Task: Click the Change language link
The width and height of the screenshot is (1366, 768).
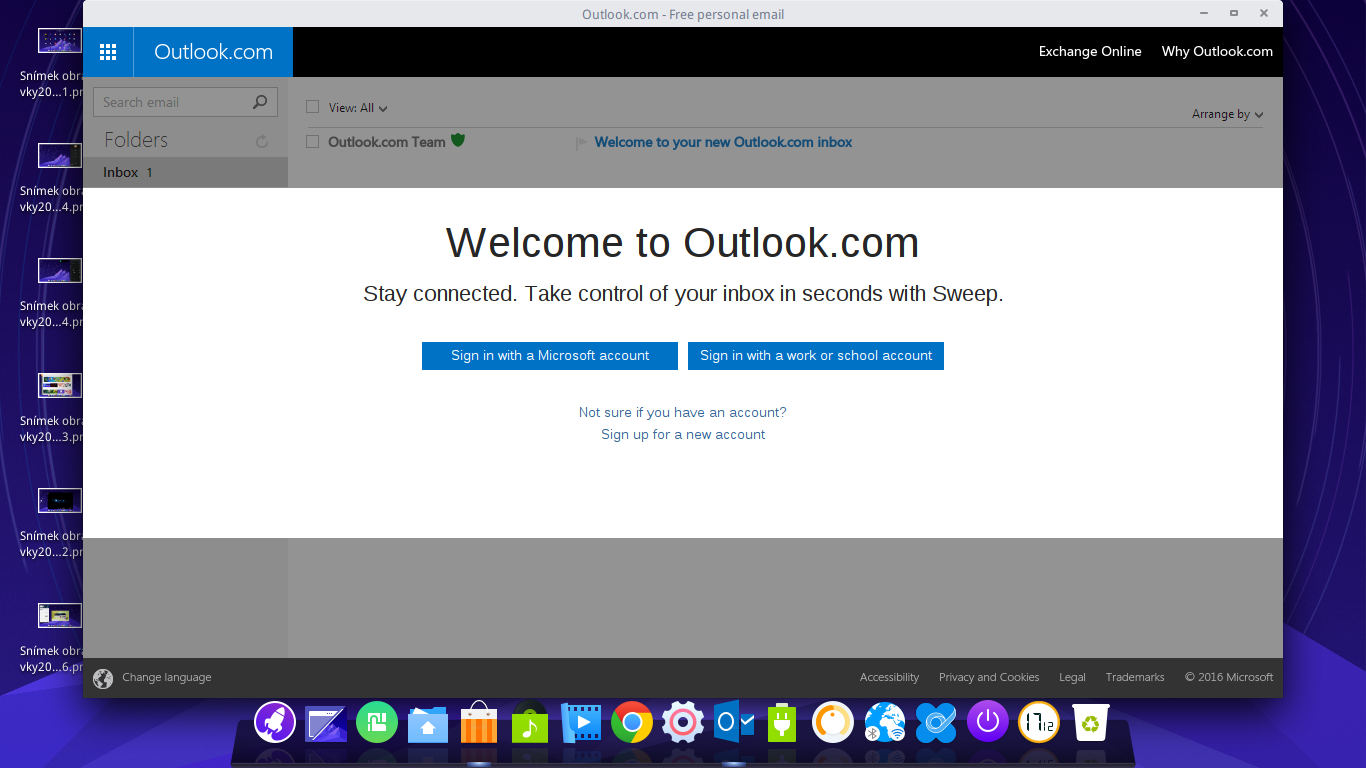Action: coord(167,677)
